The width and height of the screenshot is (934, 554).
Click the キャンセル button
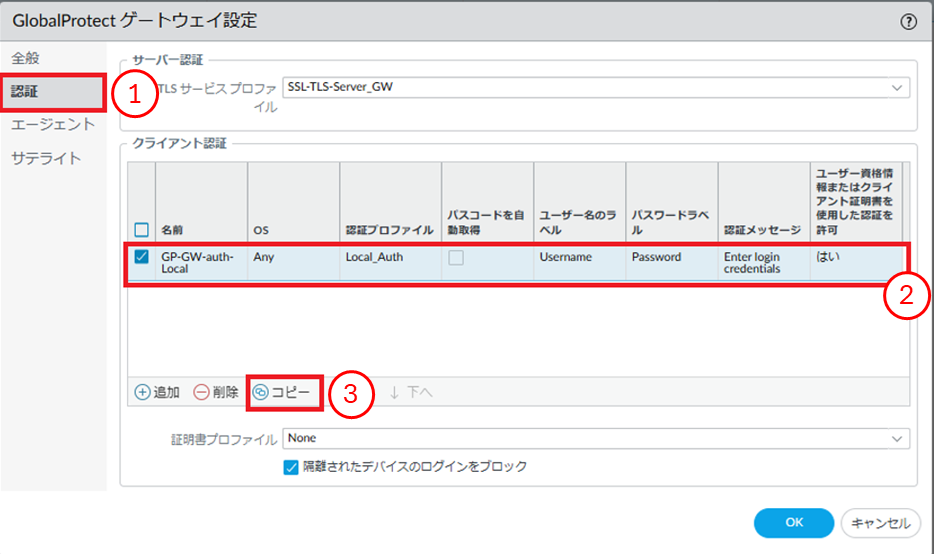(880, 522)
